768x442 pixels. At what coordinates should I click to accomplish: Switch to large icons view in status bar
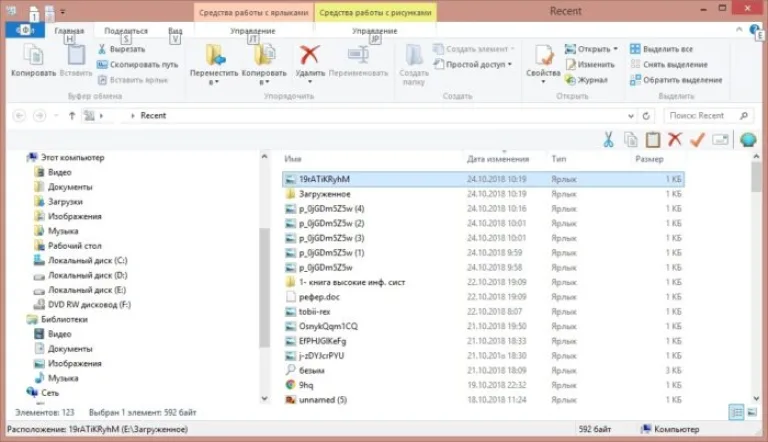(752, 412)
